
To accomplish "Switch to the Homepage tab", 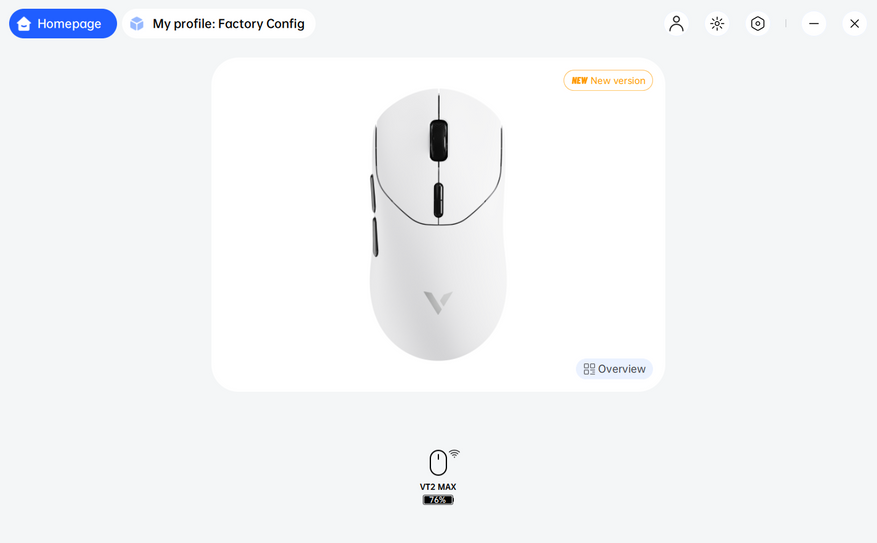I will click(63, 23).
